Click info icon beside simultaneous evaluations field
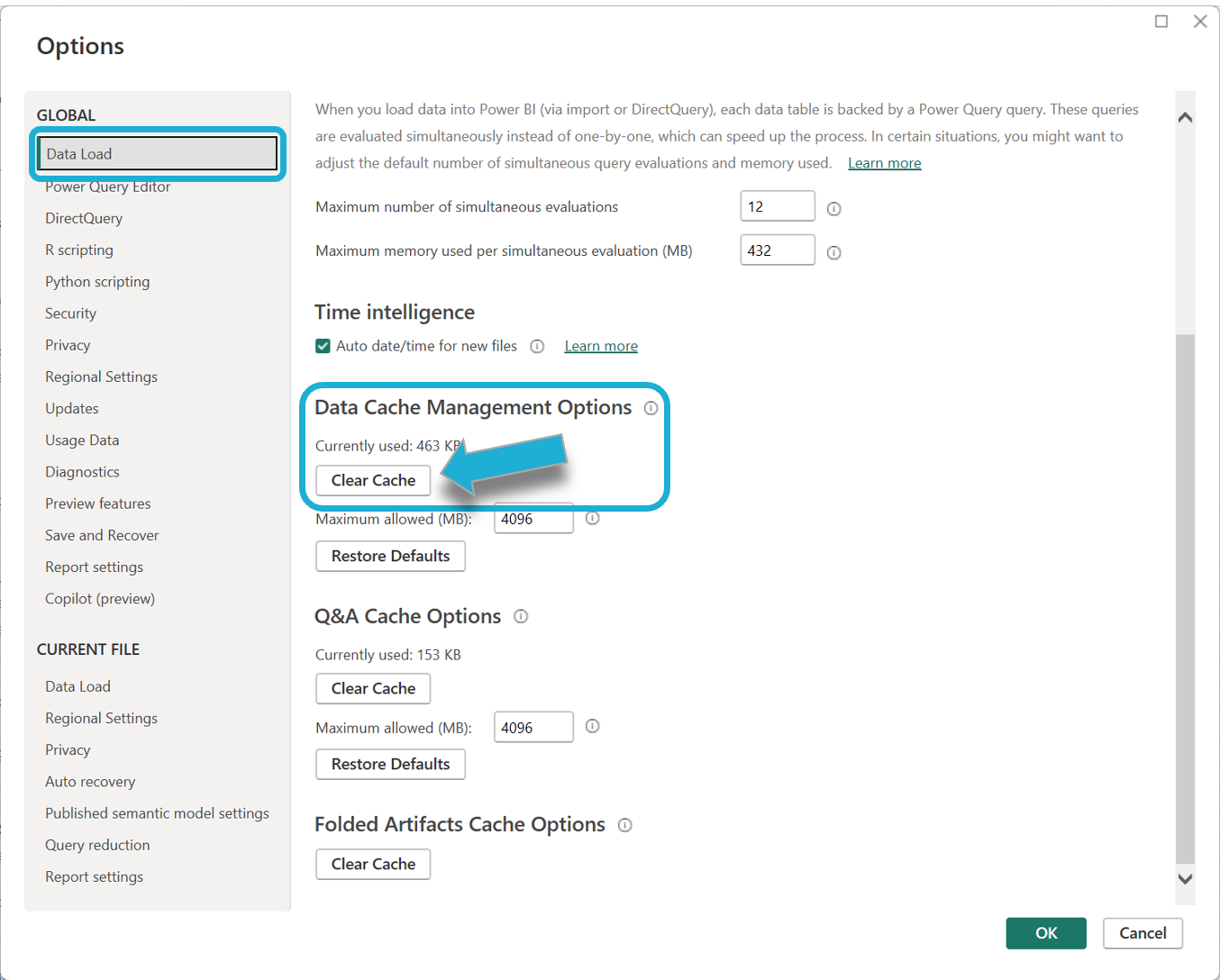Viewport: 1220px width, 980px height. [x=833, y=209]
